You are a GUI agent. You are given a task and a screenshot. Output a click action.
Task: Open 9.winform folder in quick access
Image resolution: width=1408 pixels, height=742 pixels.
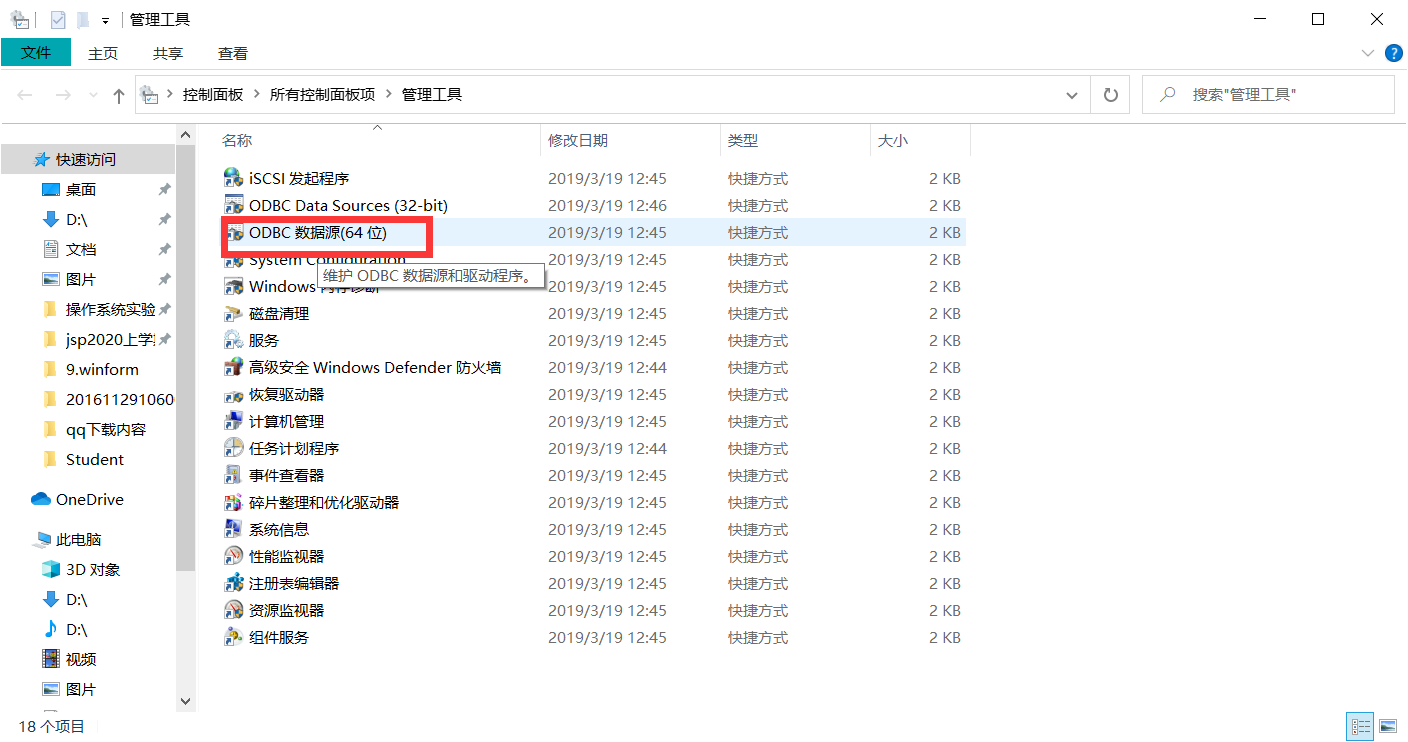pyautogui.click(x=102, y=369)
